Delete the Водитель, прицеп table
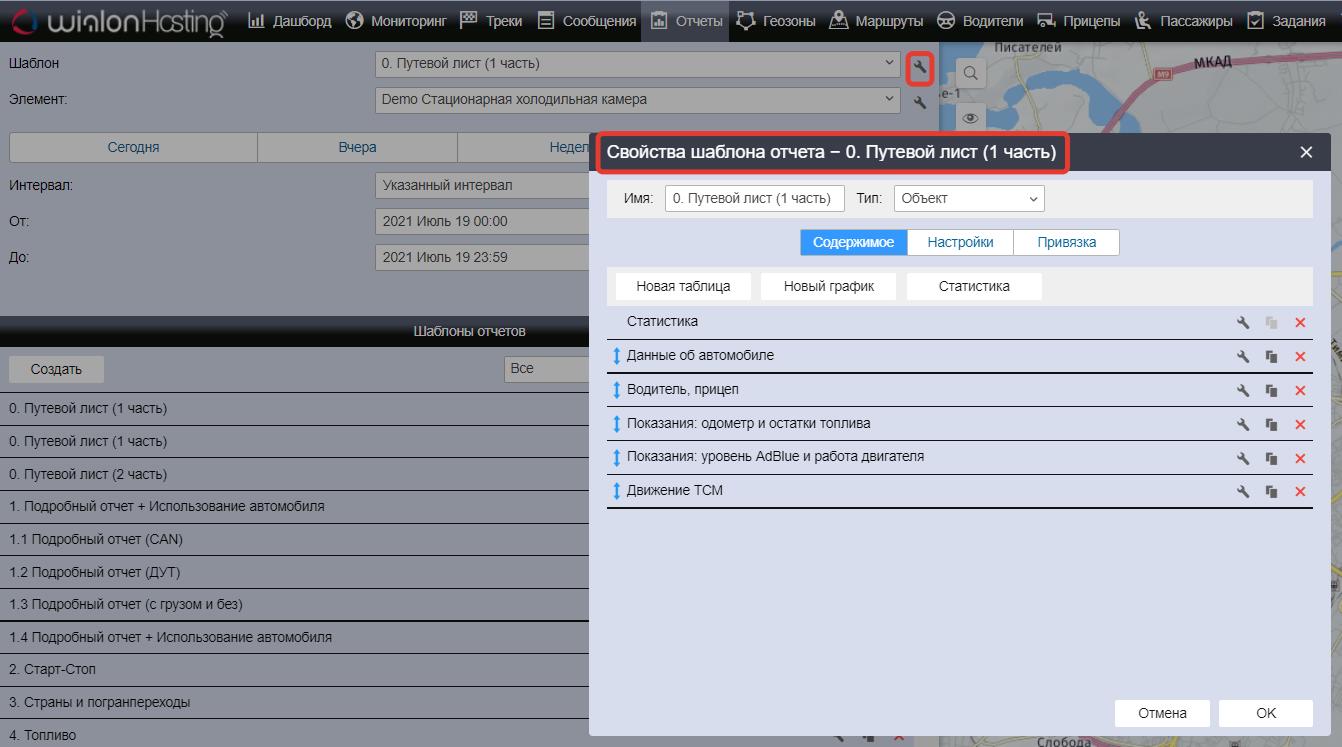The image size is (1342, 747). point(1300,391)
